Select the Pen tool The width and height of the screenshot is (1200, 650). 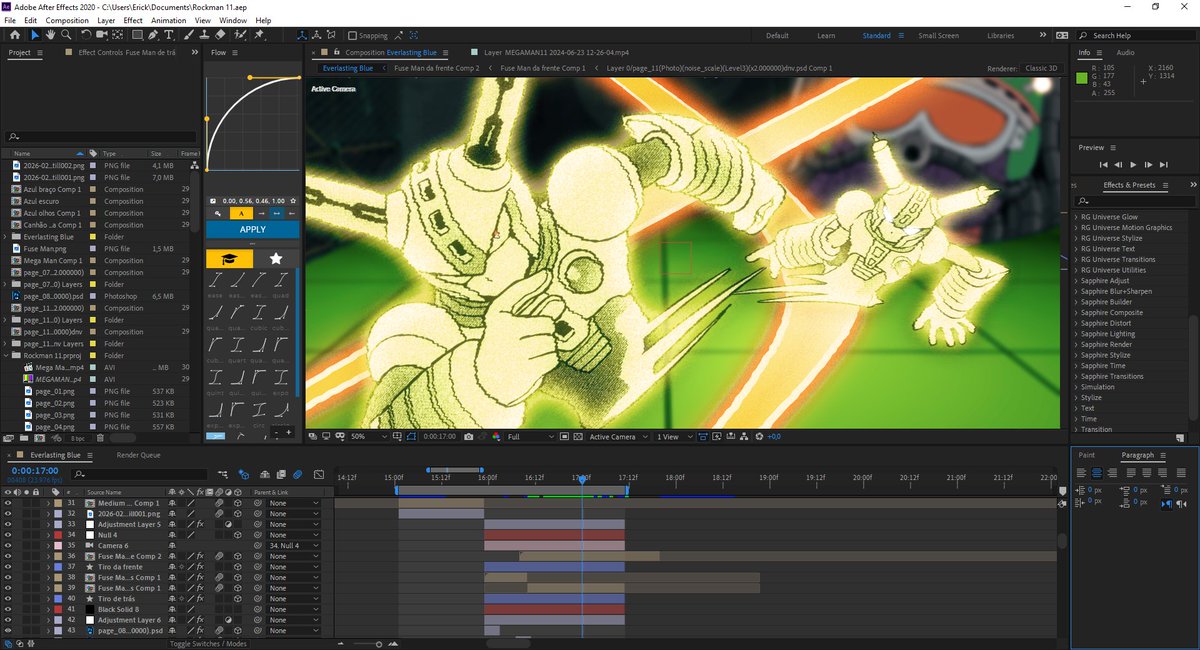[153, 35]
